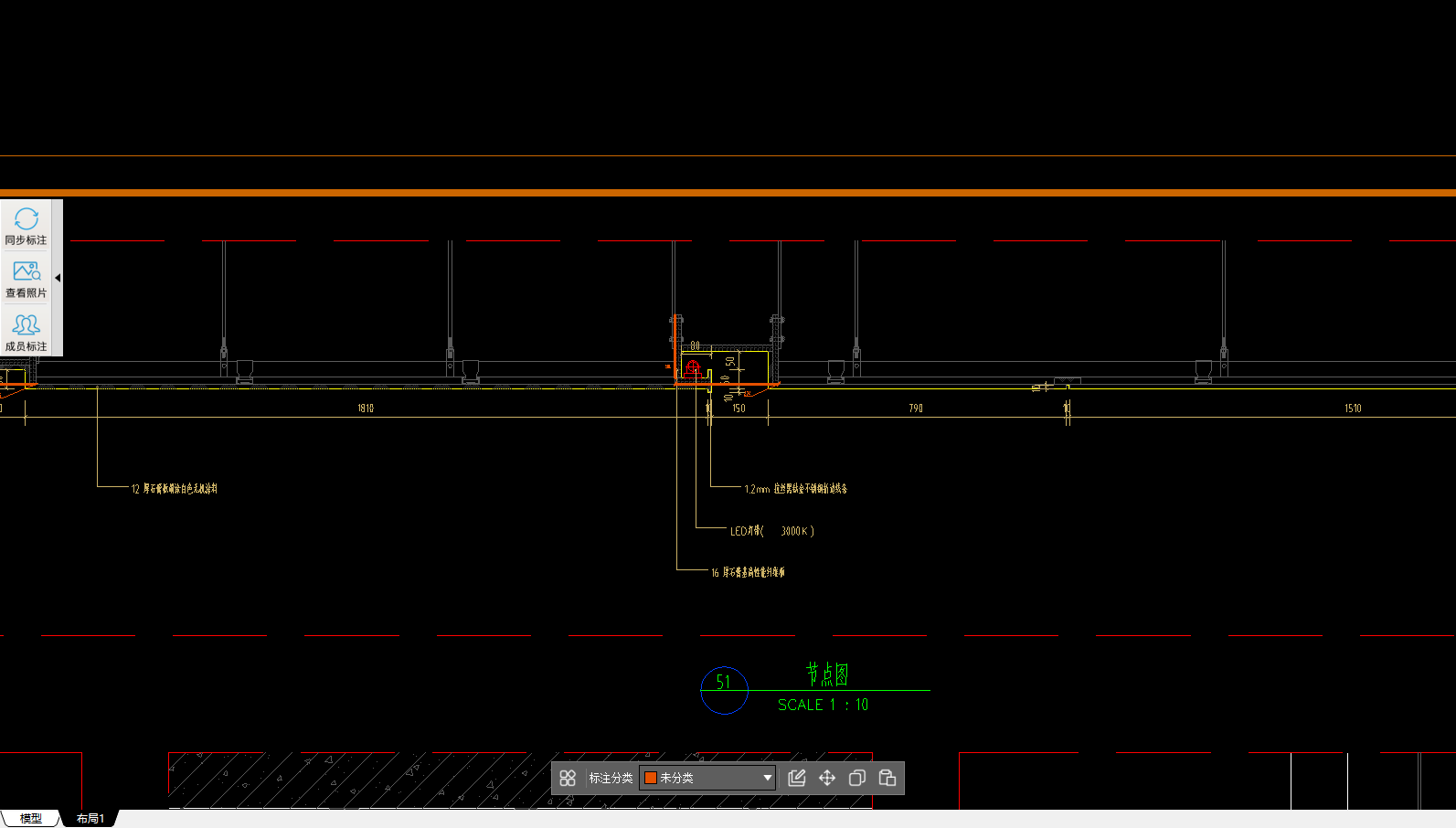This screenshot has width=1456, height=828.
Task: Click the edit annotation pencil icon
Action: tap(797, 778)
